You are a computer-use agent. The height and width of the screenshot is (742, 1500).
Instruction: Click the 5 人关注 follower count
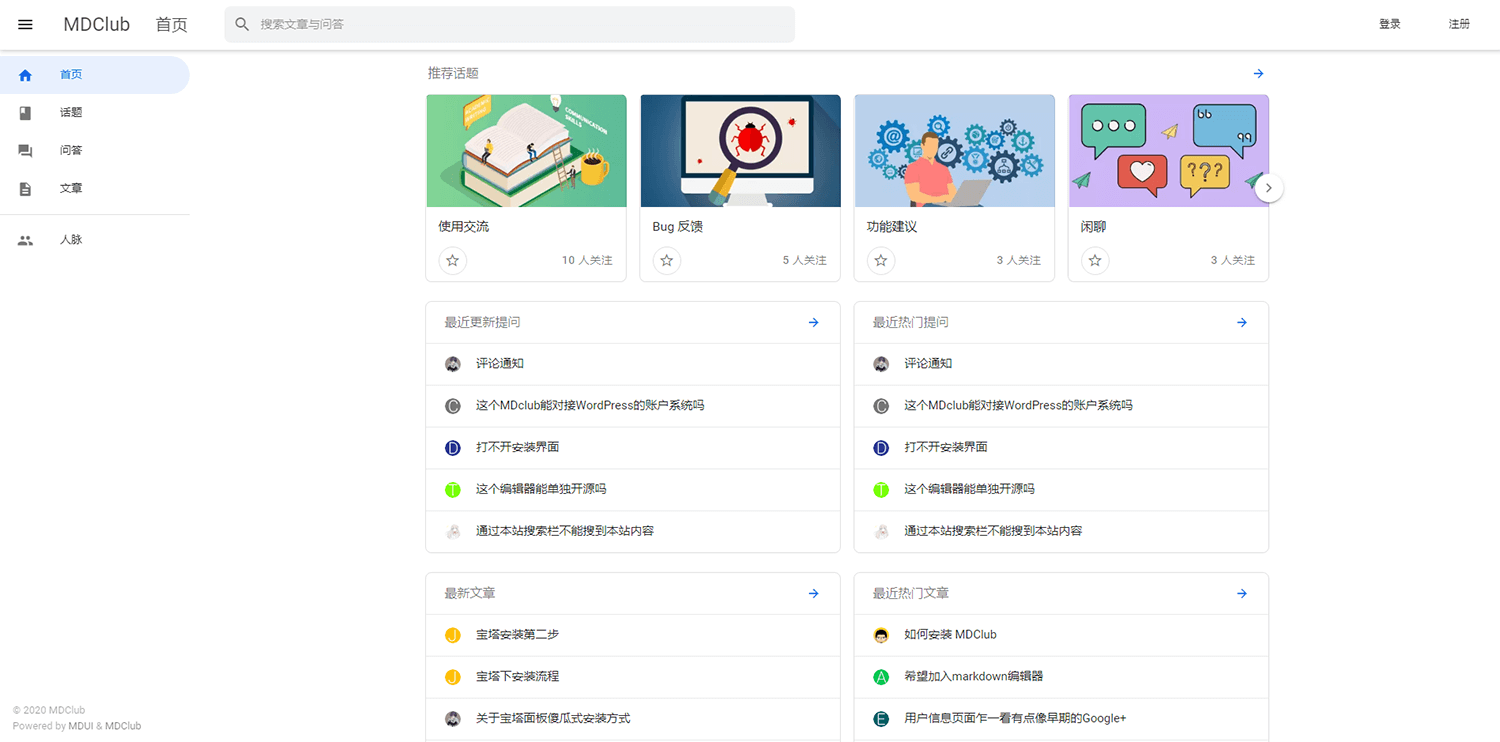[x=805, y=260]
